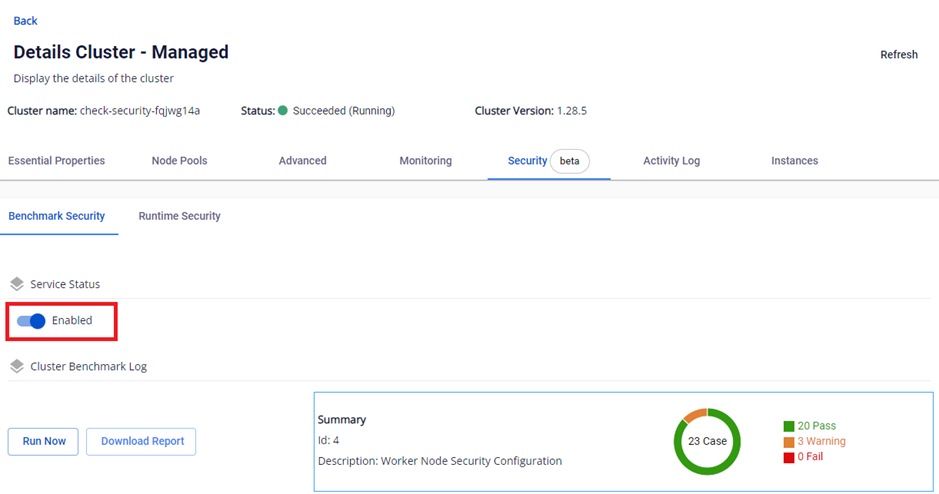Select the Security tab
The height and width of the screenshot is (494, 939).
tap(527, 161)
